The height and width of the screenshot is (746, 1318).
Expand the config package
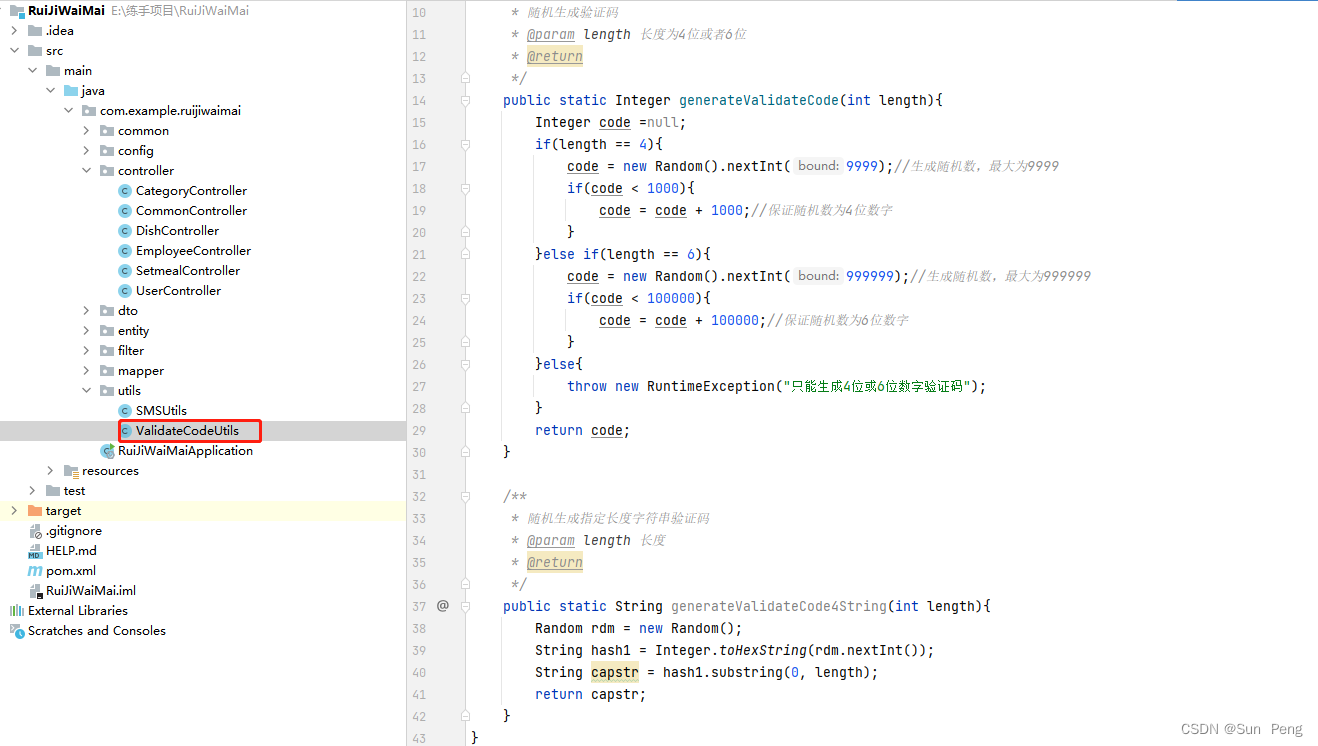tap(86, 151)
